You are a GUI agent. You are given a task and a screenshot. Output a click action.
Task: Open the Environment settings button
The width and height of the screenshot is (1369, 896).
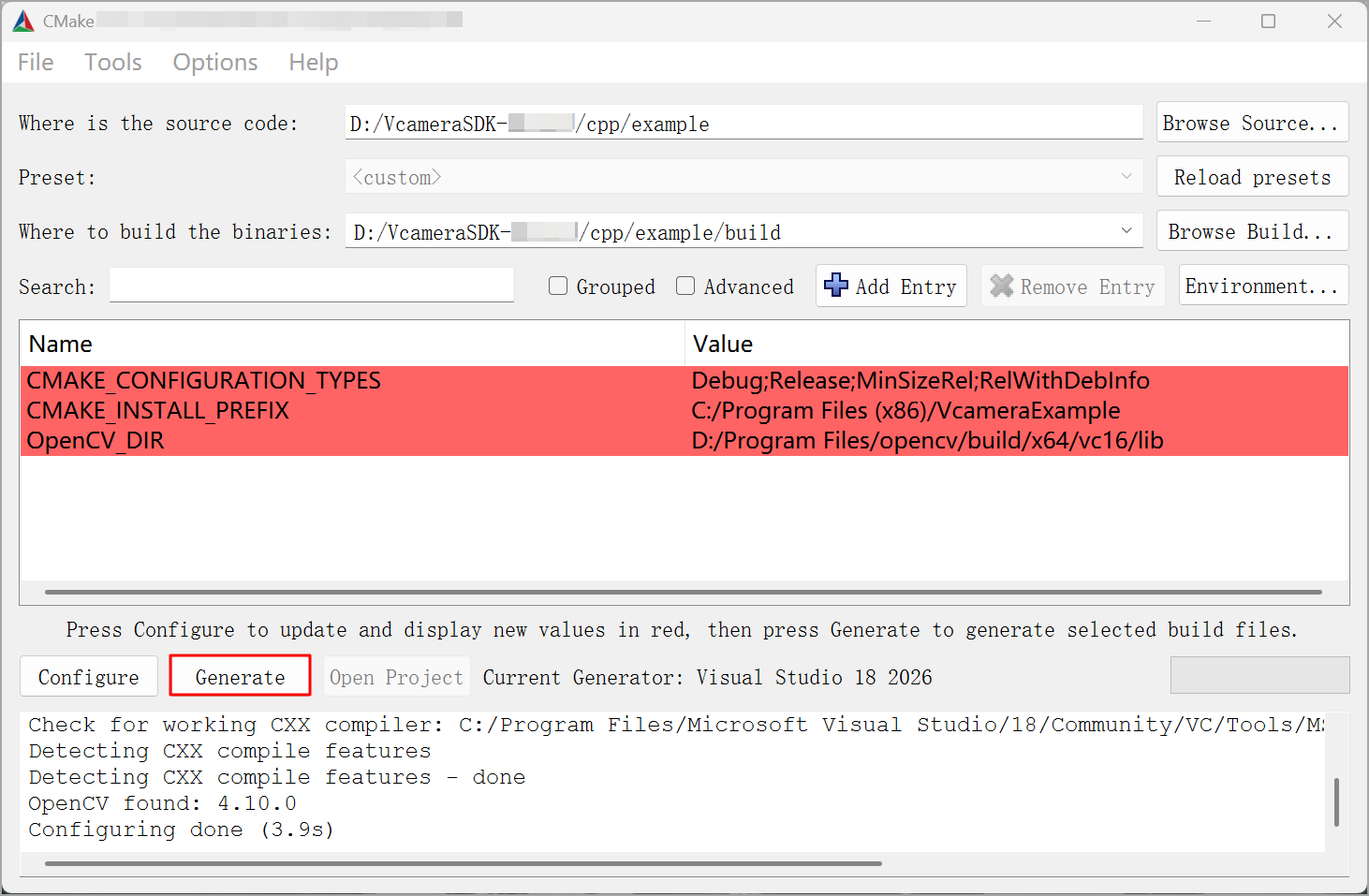pyautogui.click(x=1263, y=286)
